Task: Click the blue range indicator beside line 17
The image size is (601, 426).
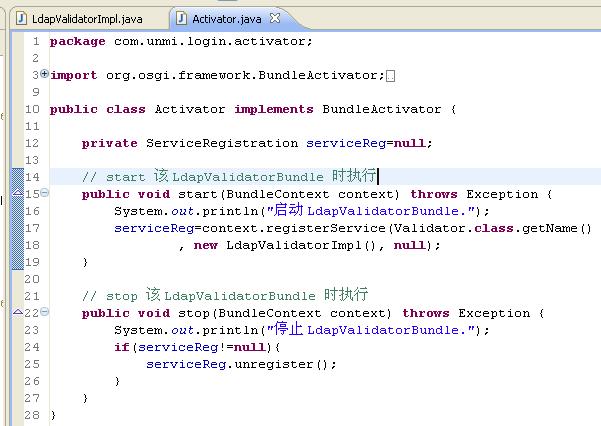Action: pos(17,228)
